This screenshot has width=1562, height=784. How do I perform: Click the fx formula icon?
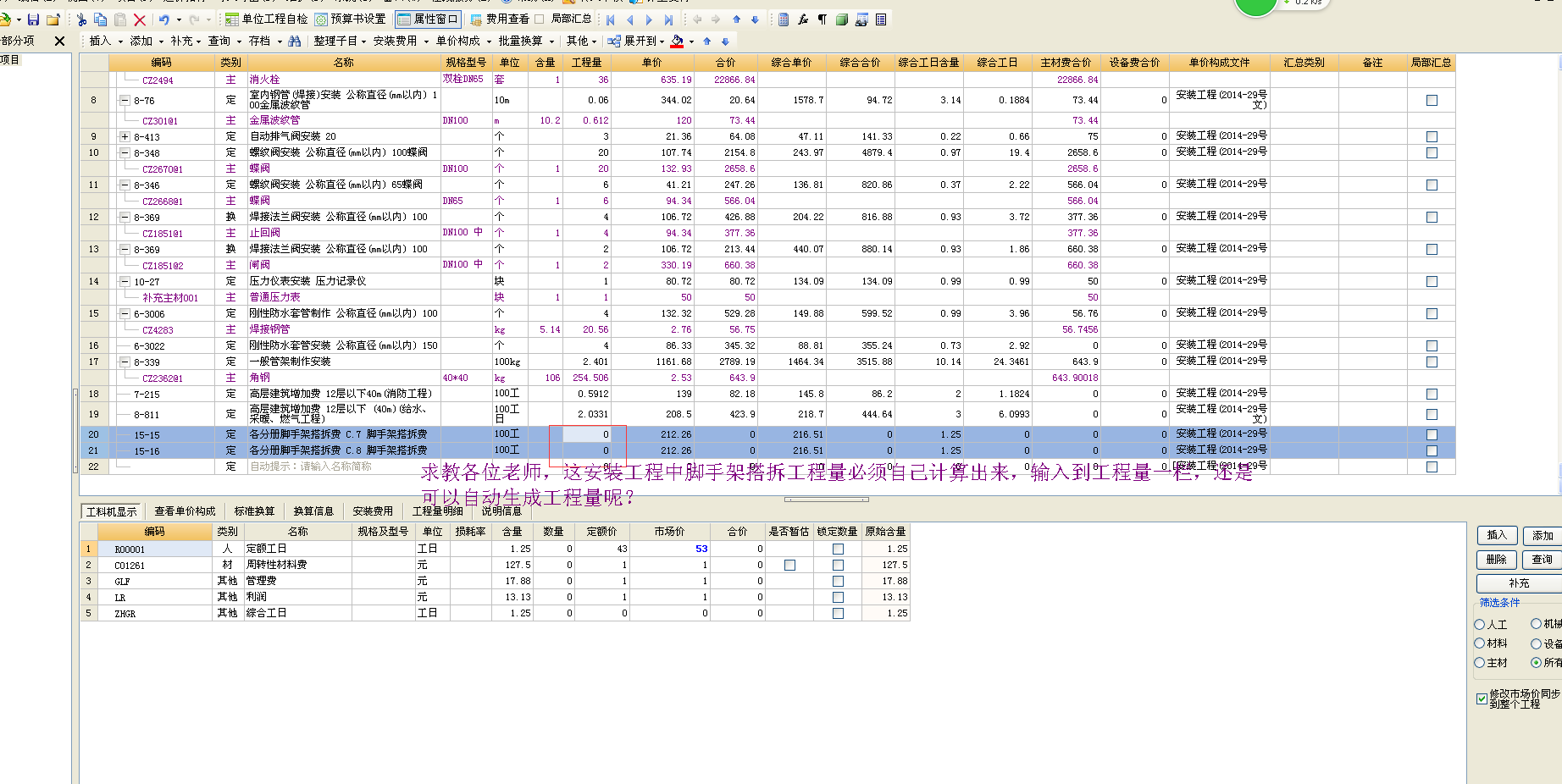point(803,19)
